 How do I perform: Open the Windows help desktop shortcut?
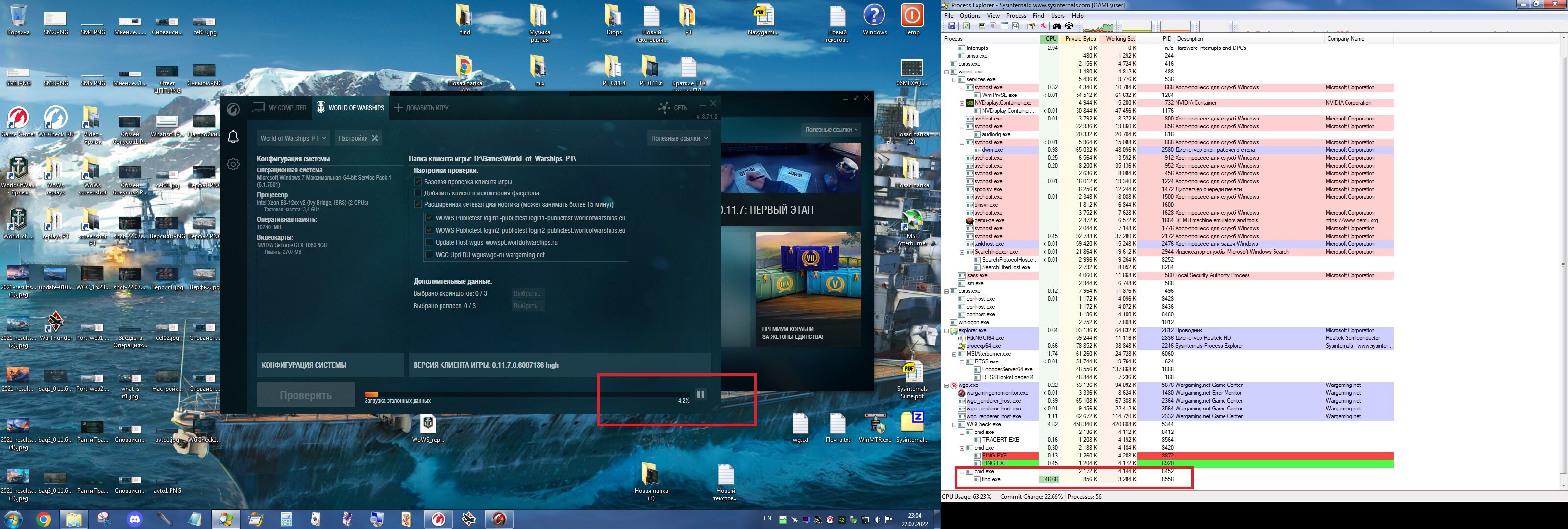(874, 20)
